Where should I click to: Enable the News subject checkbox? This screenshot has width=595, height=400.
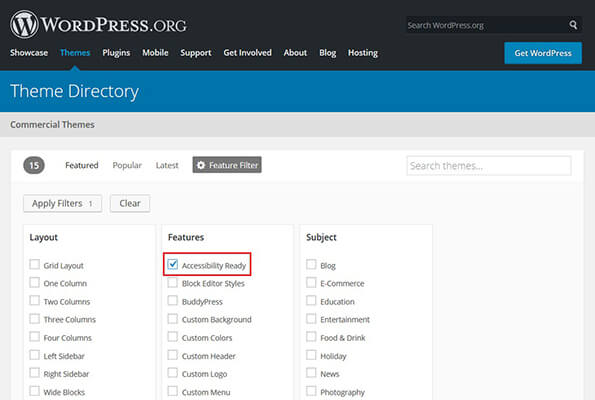311,373
